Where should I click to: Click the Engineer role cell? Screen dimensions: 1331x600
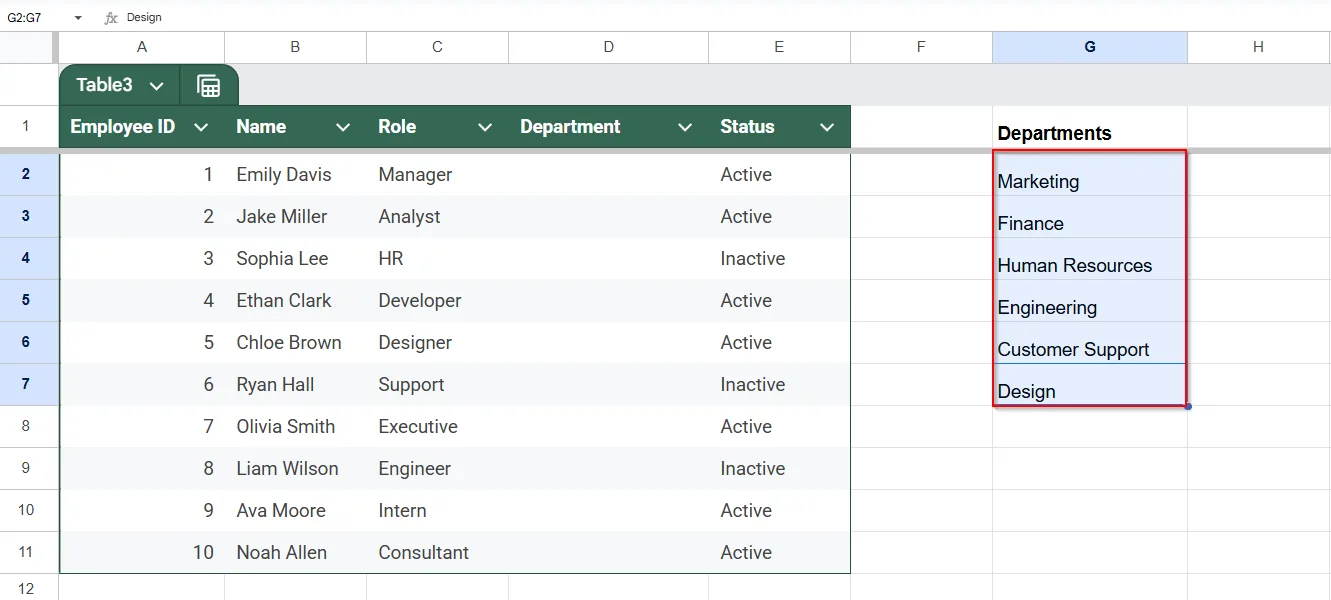point(437,468)
